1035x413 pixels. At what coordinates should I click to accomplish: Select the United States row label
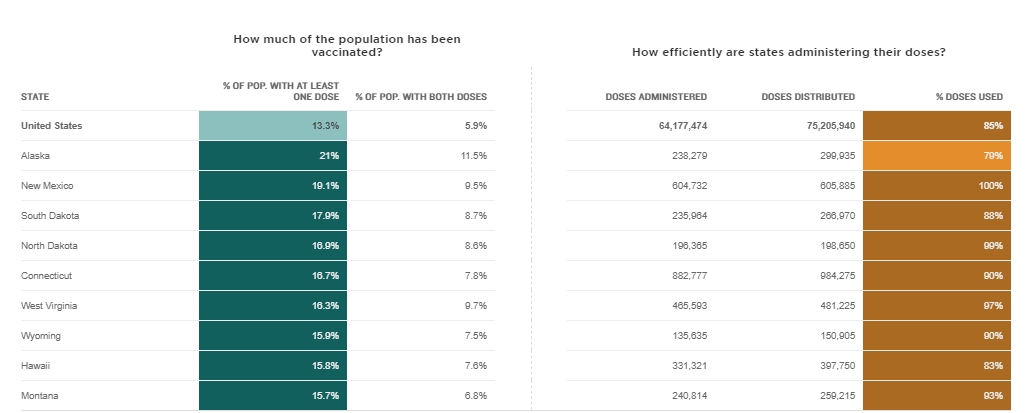(52, 126)
